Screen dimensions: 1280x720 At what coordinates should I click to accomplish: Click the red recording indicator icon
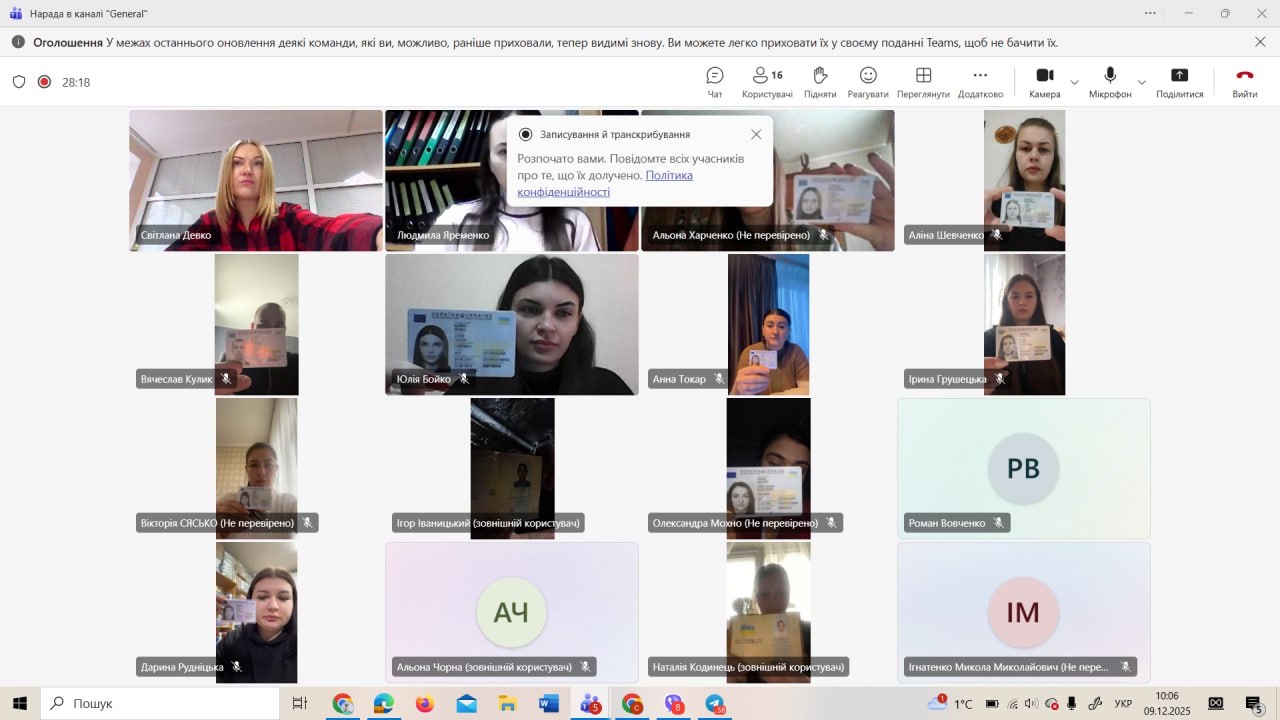[44, 82]
